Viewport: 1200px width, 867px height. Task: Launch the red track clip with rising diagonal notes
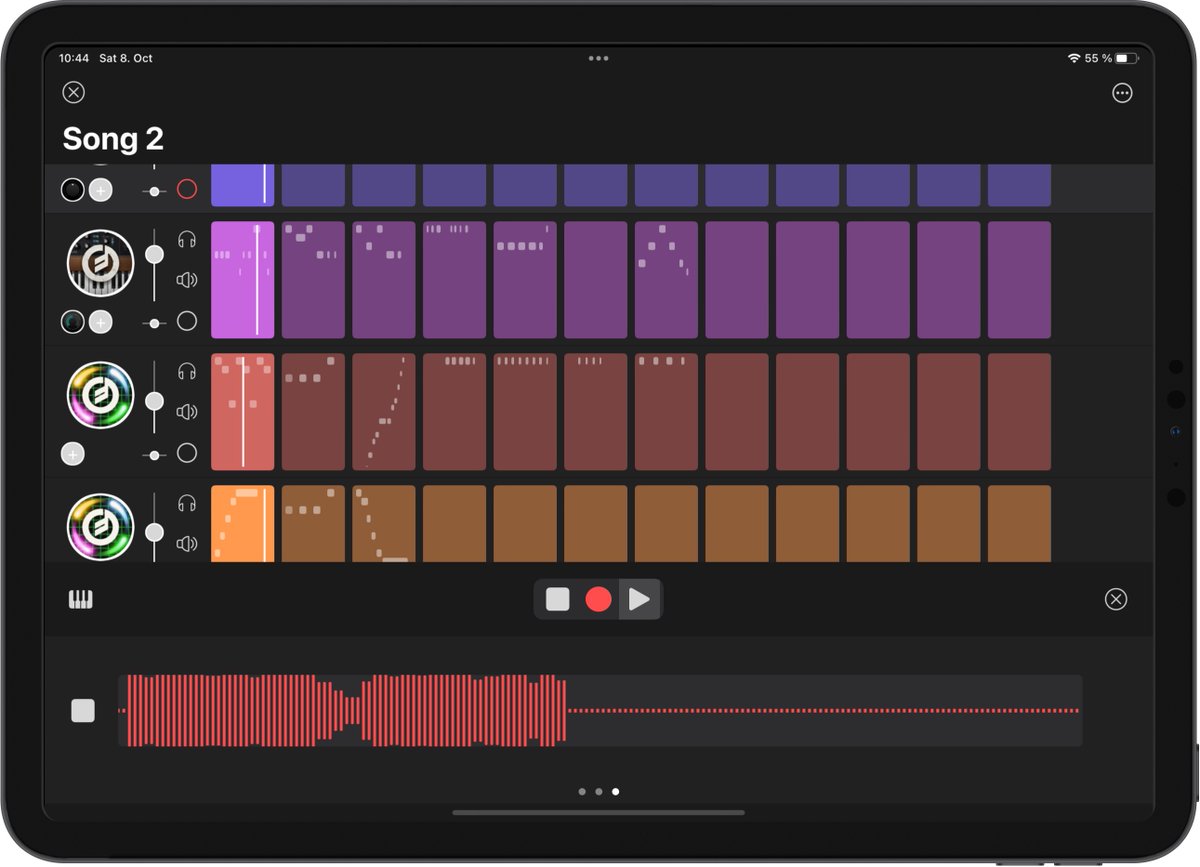tap(384, 412)
